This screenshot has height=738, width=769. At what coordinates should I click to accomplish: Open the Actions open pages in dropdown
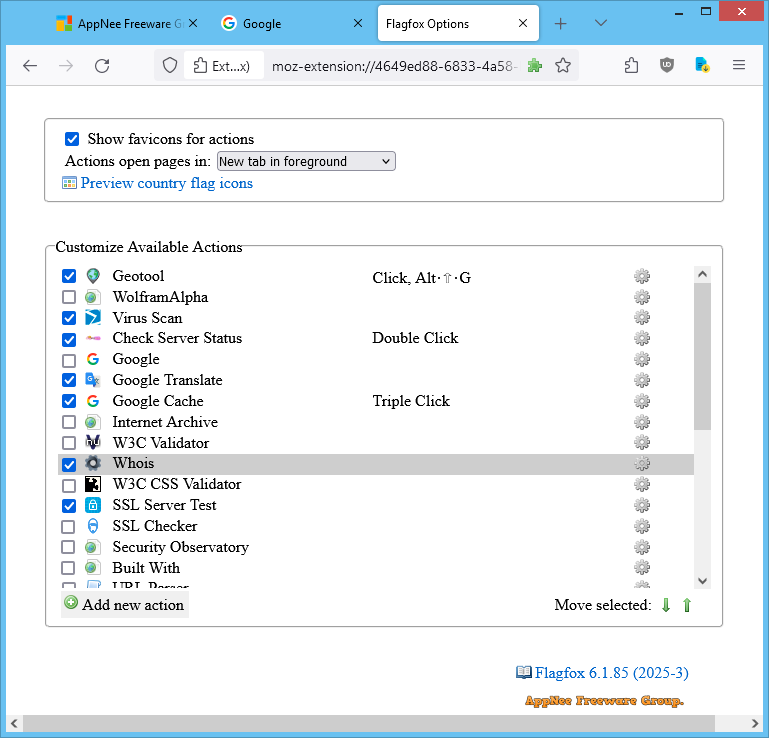[306, 161]
